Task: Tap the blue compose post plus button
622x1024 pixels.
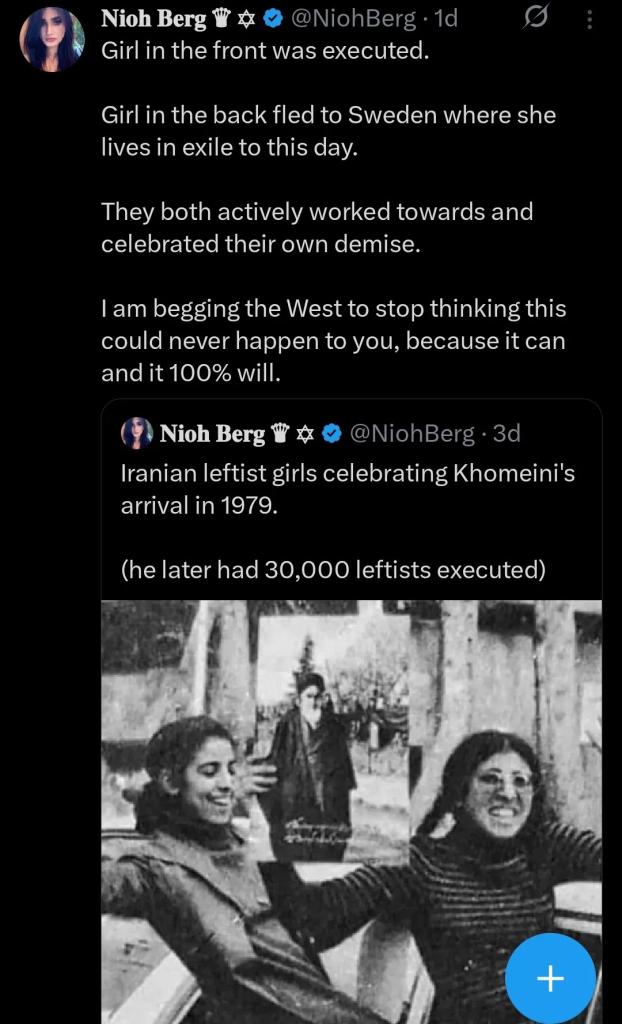Action: tap(550, 978)
